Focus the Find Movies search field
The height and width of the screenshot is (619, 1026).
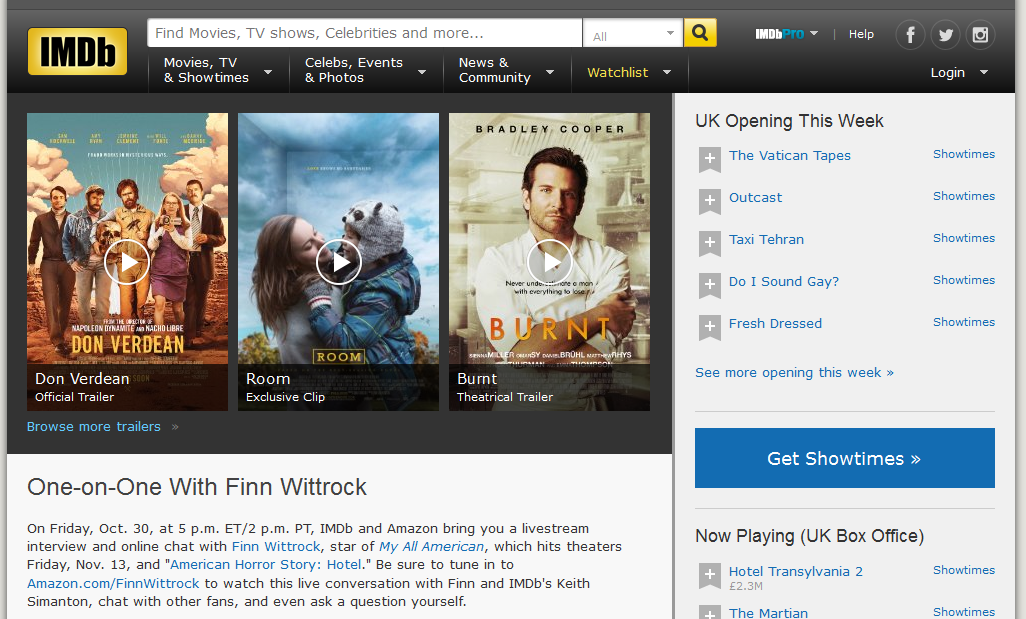pos(364,33)
